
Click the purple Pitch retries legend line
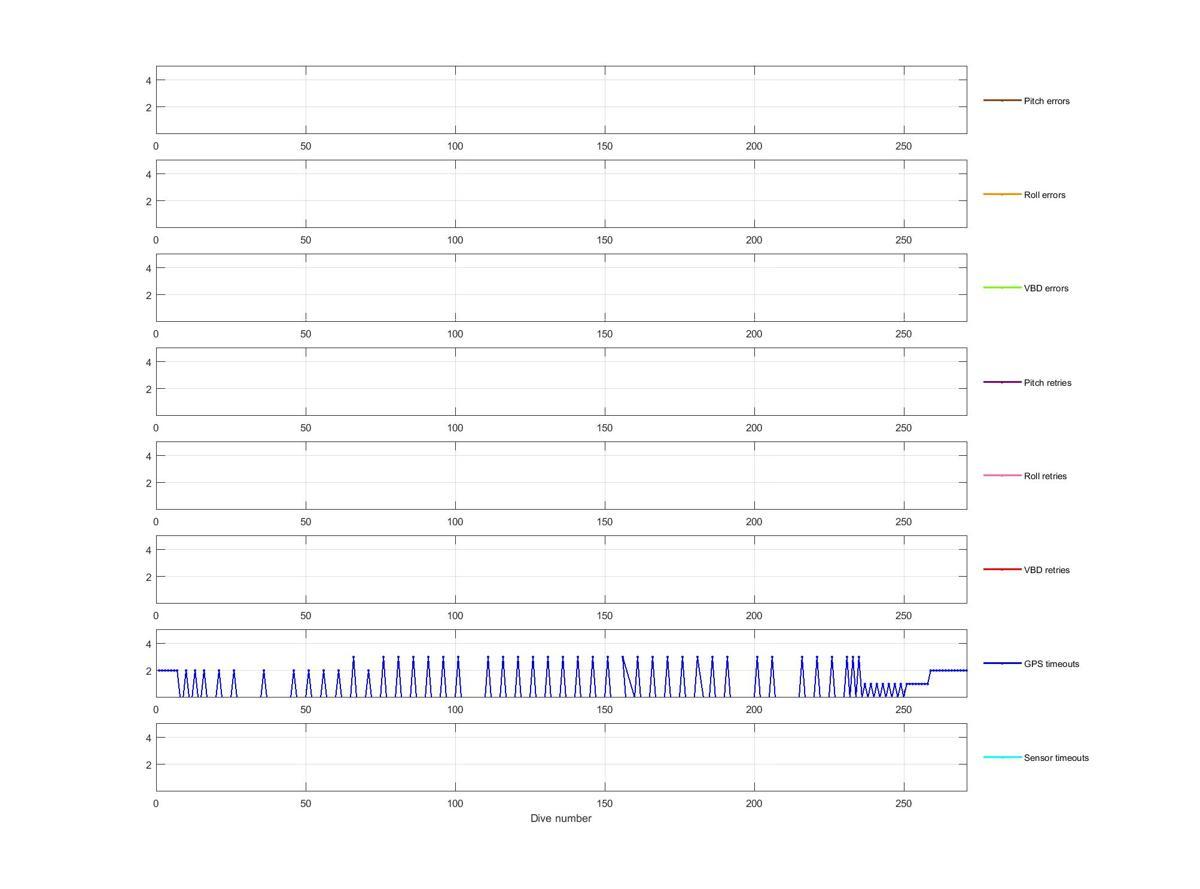(1002, 382)
